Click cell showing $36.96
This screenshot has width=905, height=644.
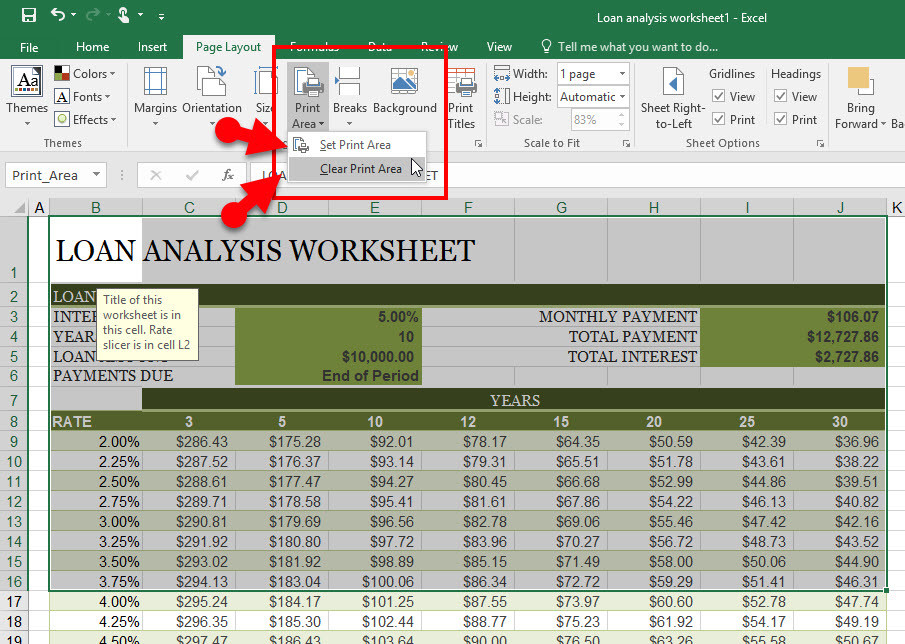pyautogui.click(x=840, y=442)
